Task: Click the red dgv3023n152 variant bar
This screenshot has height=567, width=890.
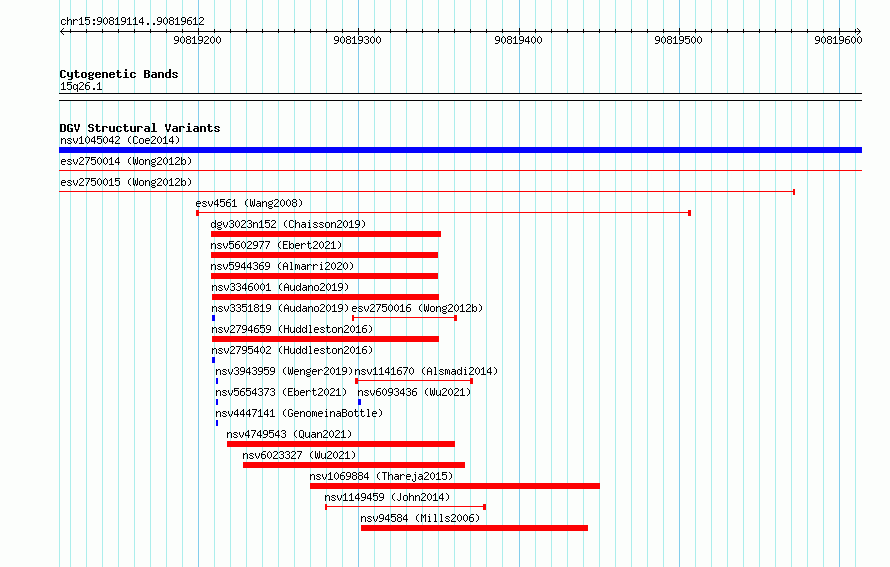Action: pos(326,234)
